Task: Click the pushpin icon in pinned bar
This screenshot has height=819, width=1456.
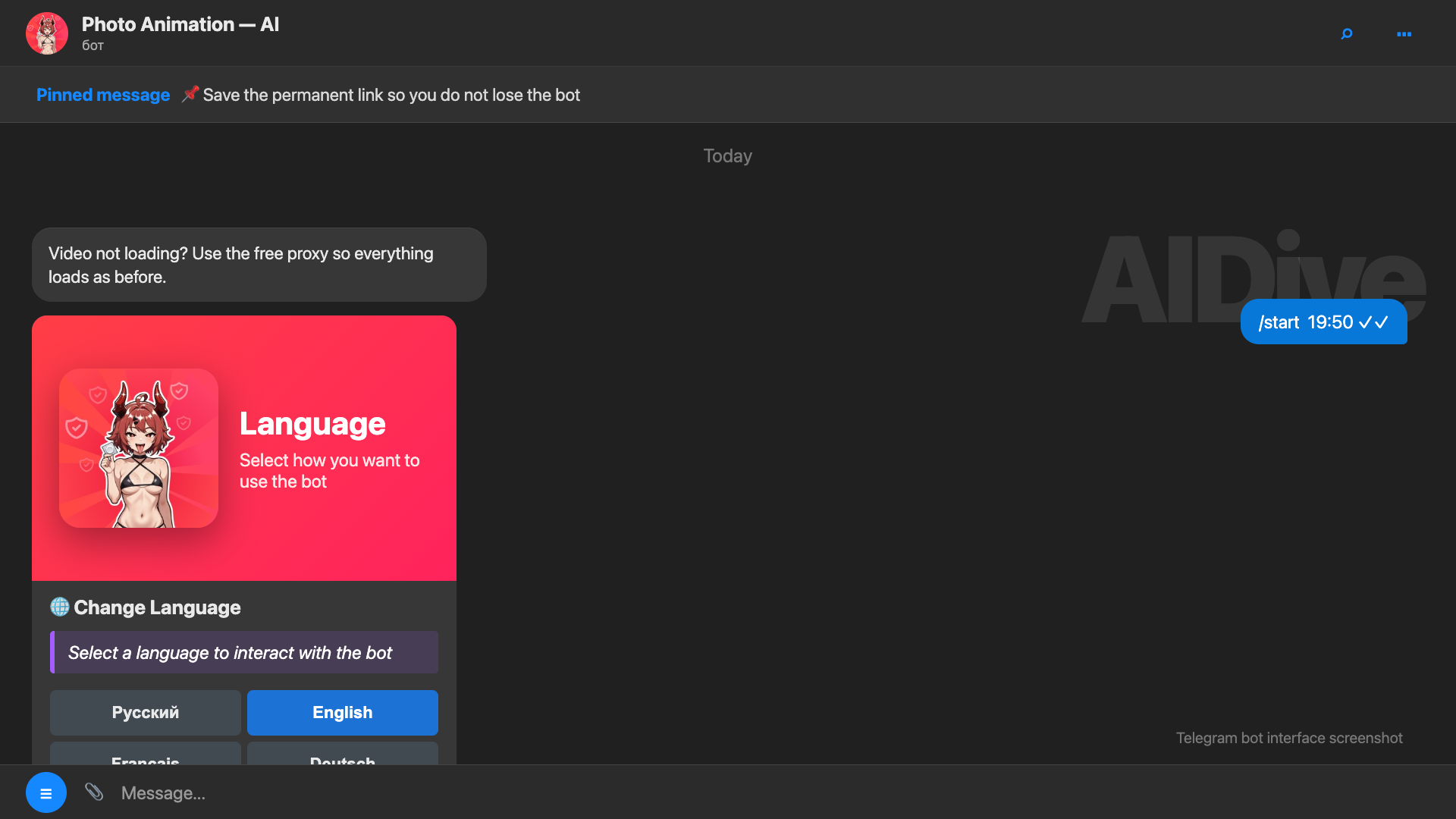Action: tap(190, 94)
